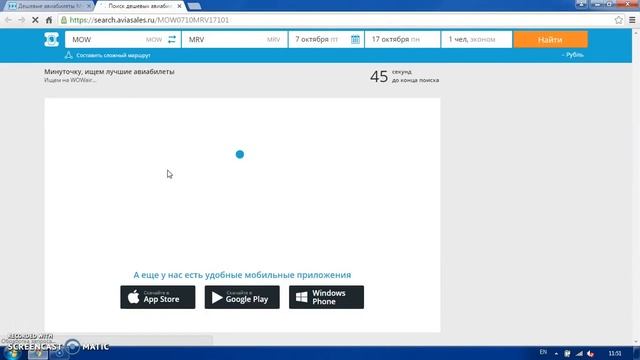Edit the origin field MOW
640x360 pixels.
122,40
